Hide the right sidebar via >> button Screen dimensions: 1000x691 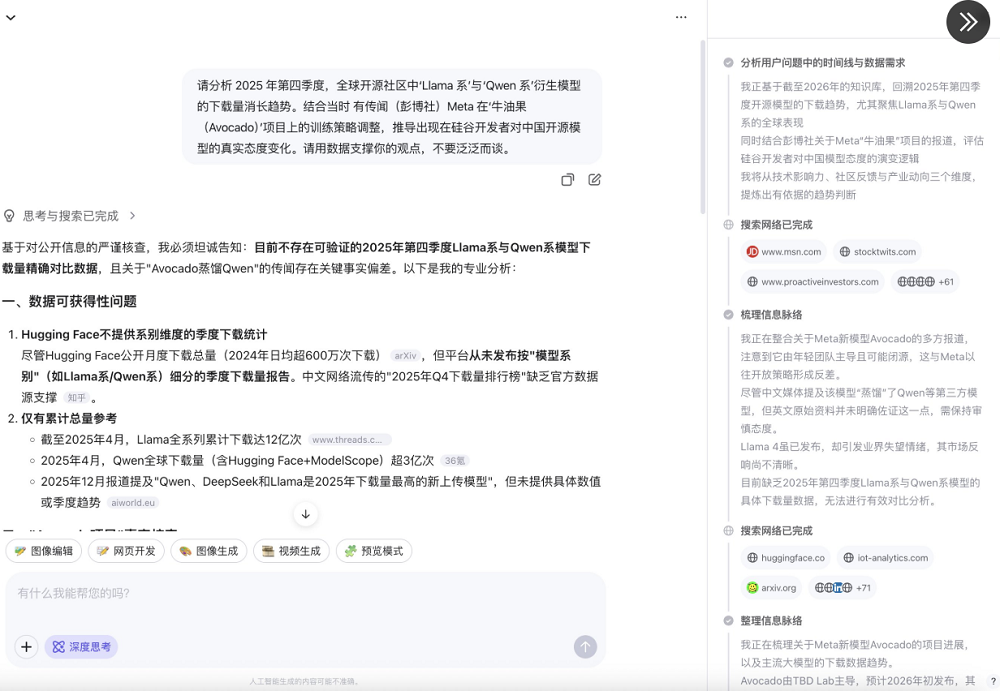pos(967,21)
